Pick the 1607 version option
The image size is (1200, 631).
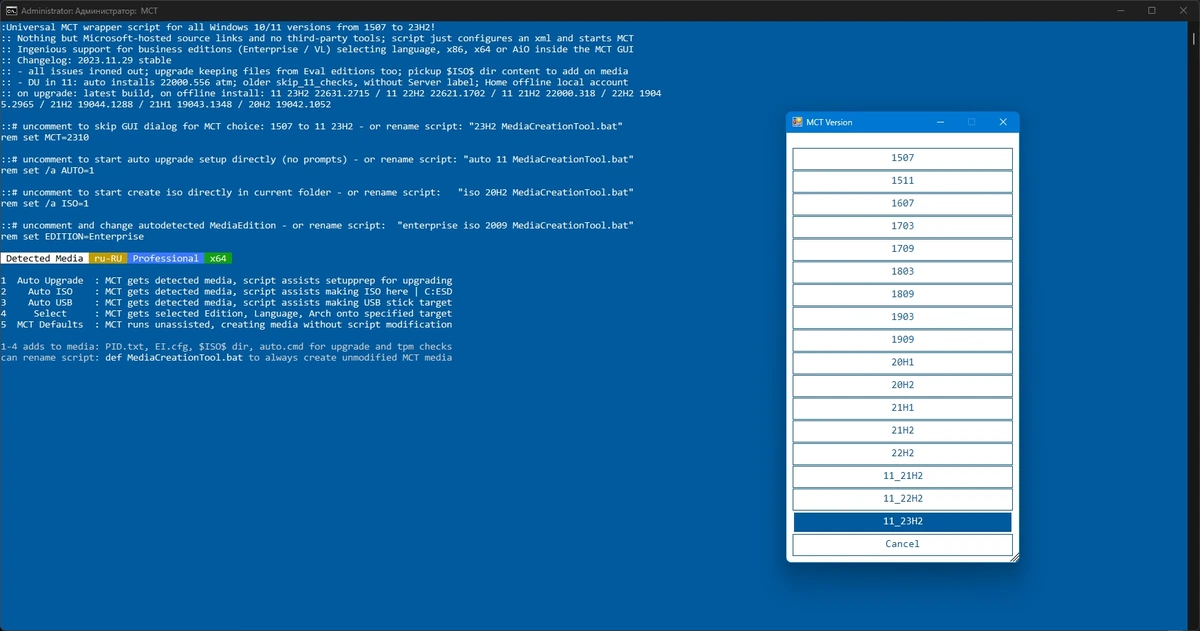click(x=902, y=204)
